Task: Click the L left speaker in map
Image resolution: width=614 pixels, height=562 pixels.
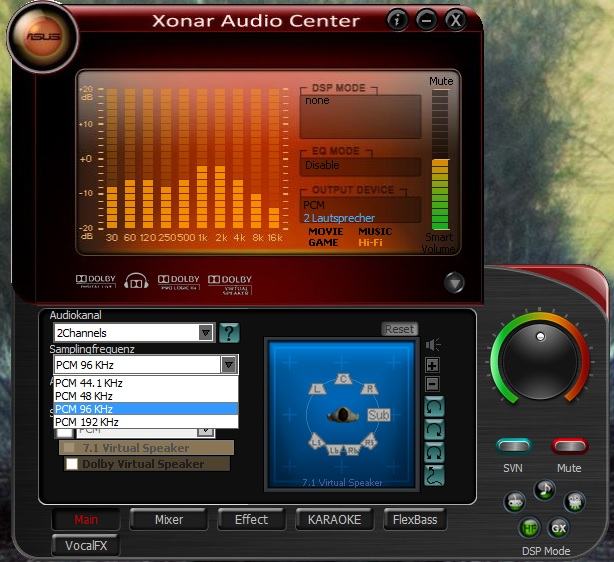Action: click(317, 389)
